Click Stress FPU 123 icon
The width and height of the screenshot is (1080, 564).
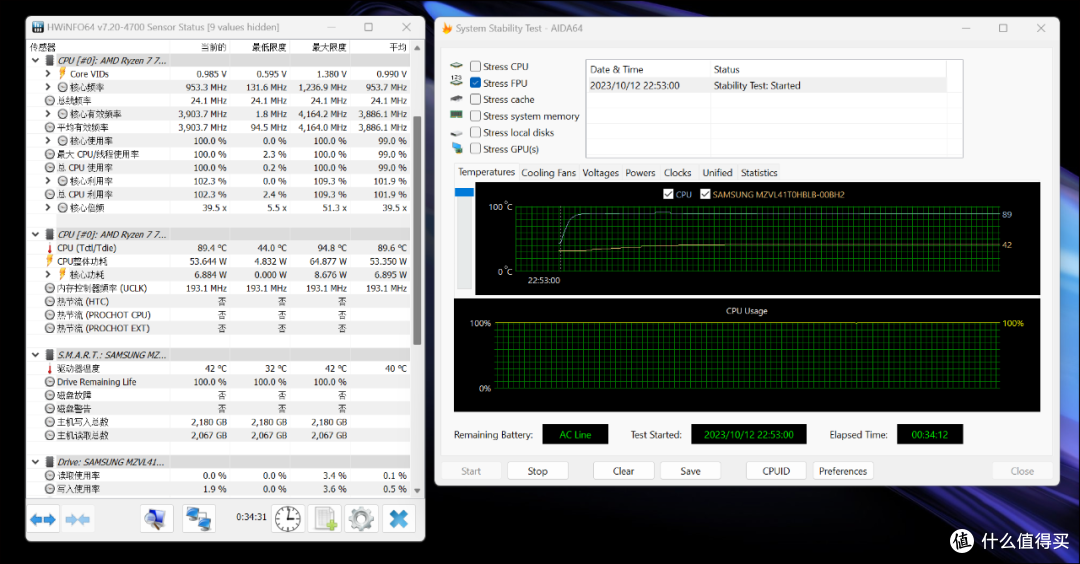456,81
